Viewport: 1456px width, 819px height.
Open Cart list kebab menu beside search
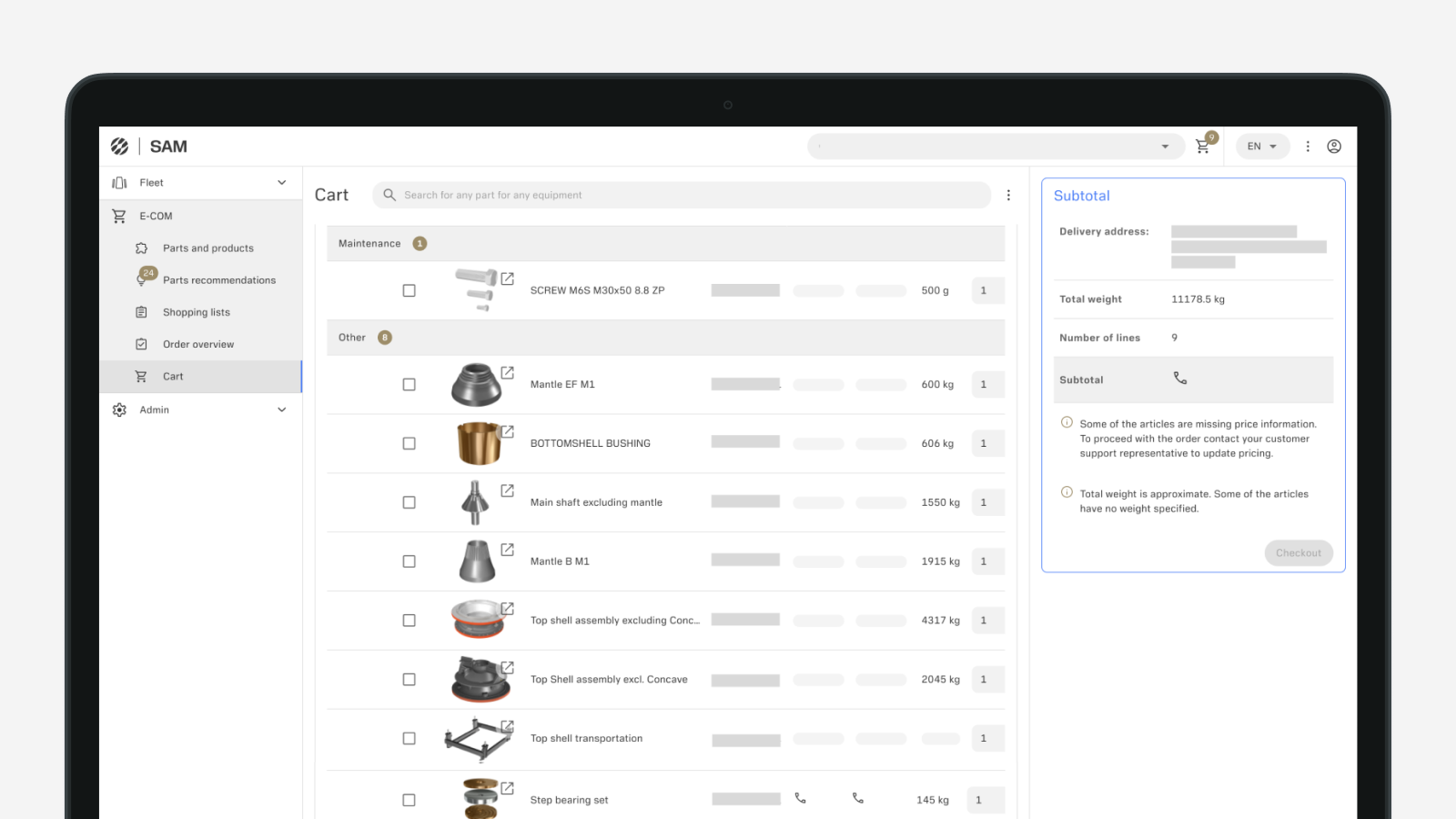pyautogui.click(x=1008, y=196)
